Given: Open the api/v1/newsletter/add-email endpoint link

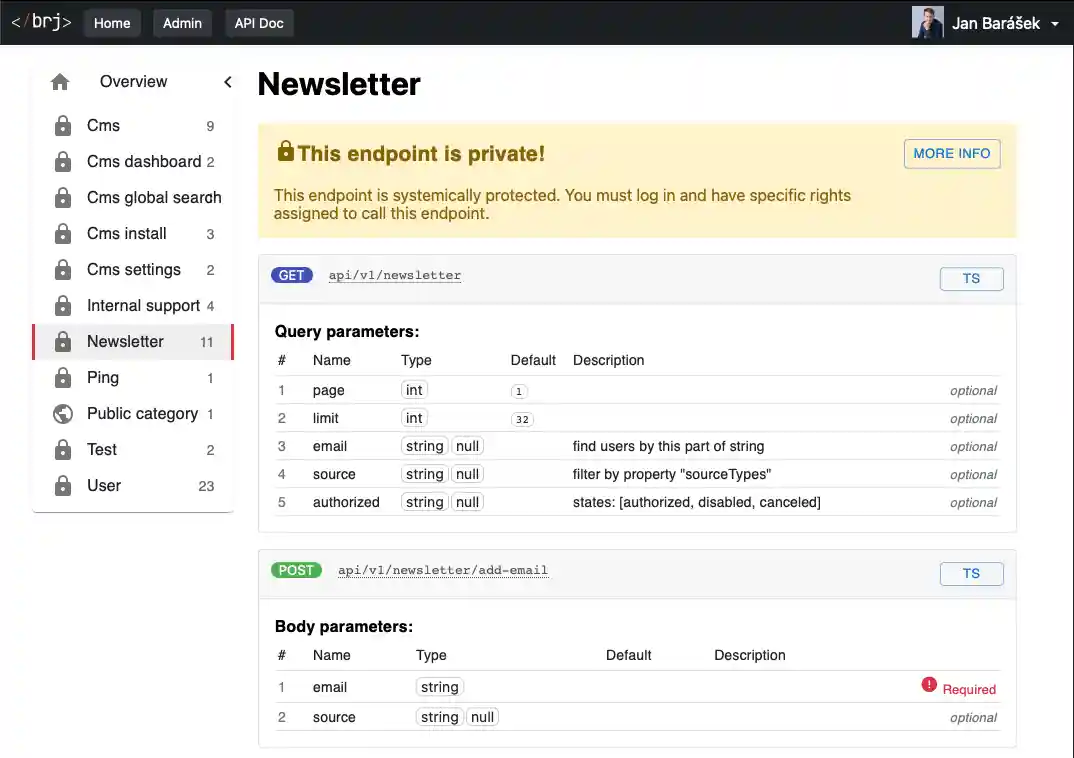Looking at the screenshot, I should point(443,570).
